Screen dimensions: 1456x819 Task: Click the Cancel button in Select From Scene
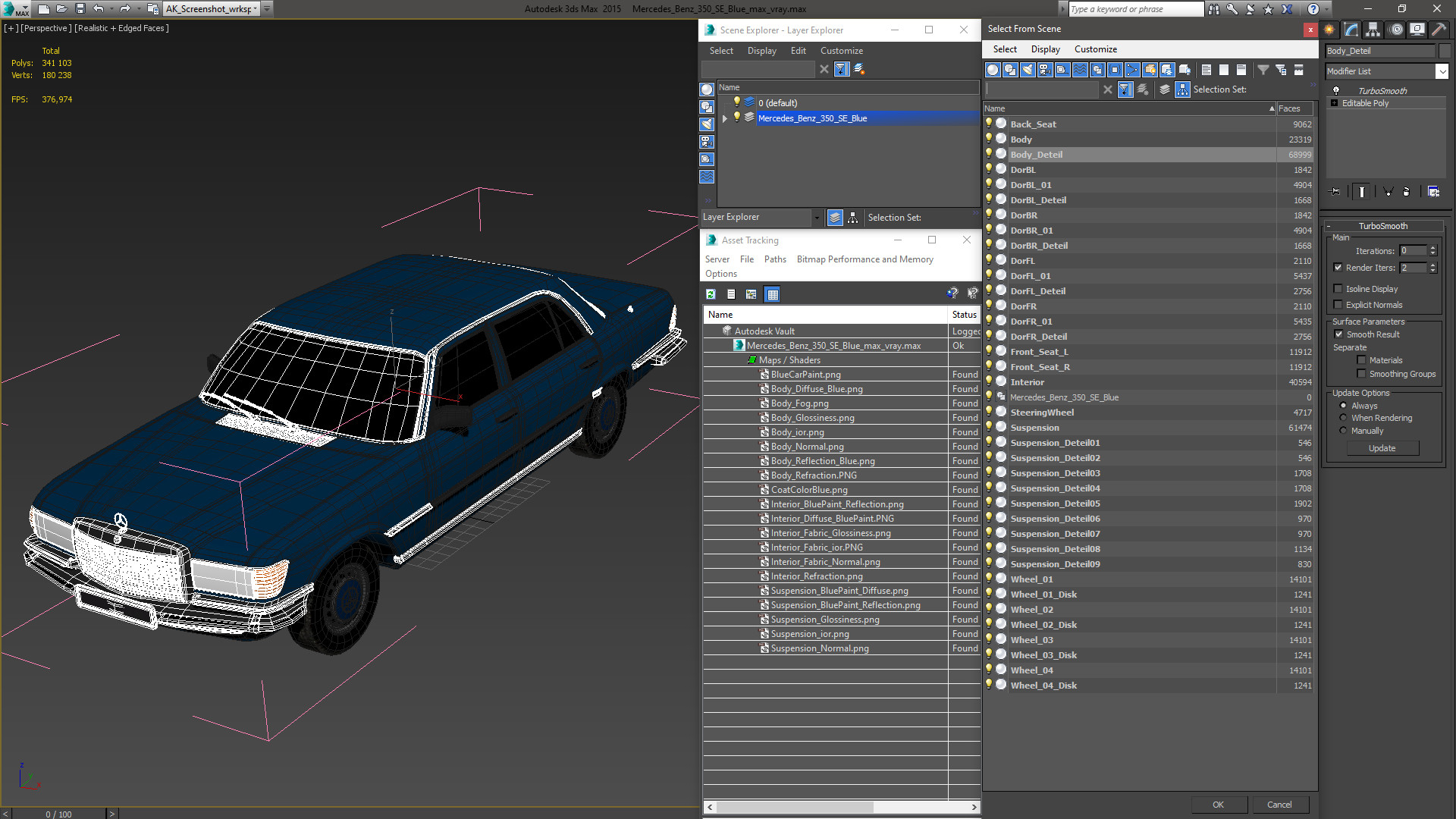click(1279, 805)
